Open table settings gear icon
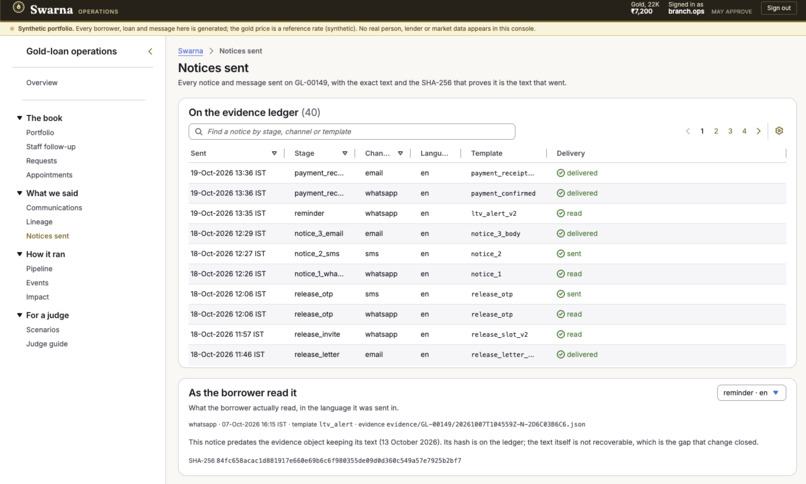 (779, 131)
